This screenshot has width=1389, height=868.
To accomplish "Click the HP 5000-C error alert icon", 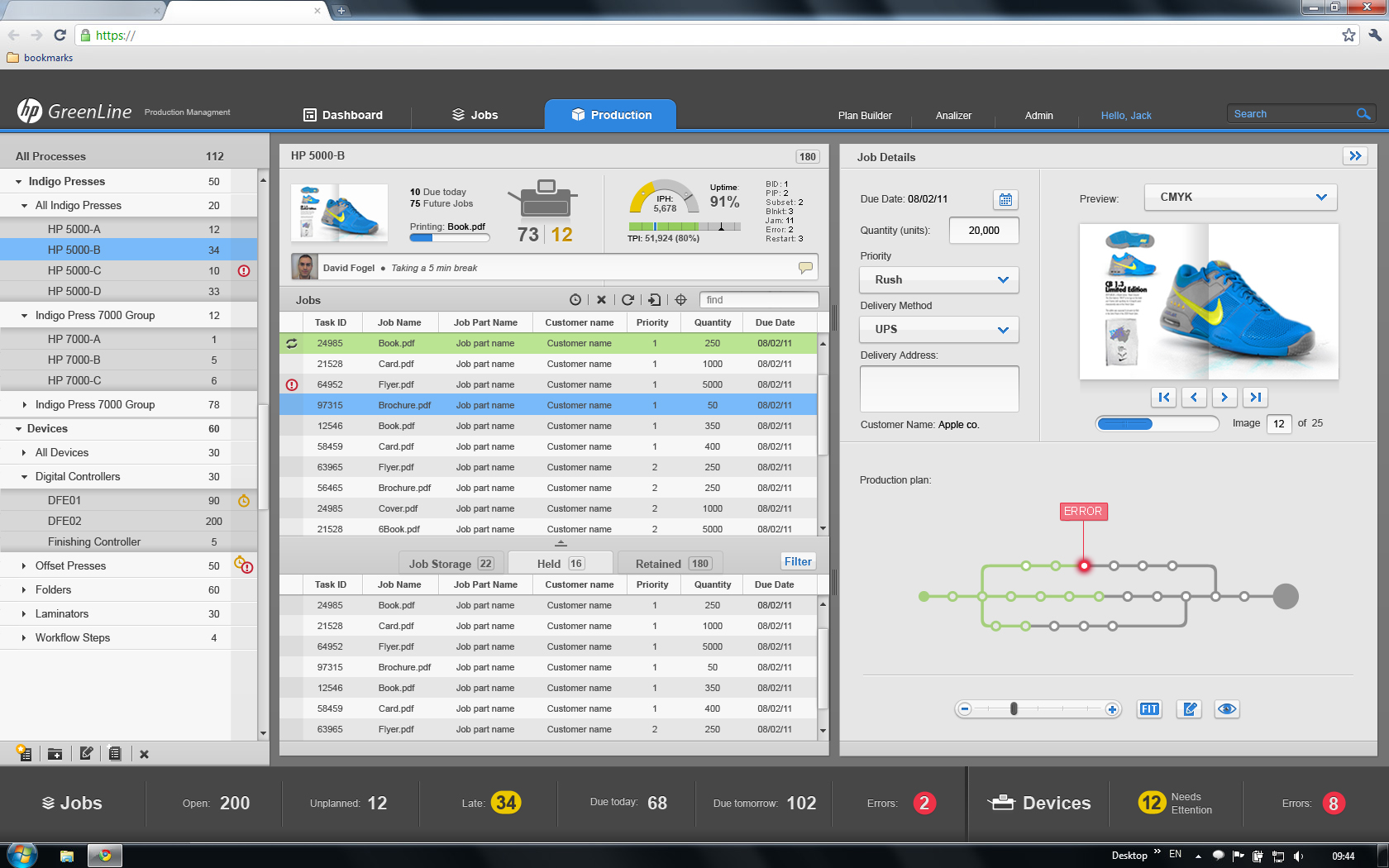I will (244, 270).
